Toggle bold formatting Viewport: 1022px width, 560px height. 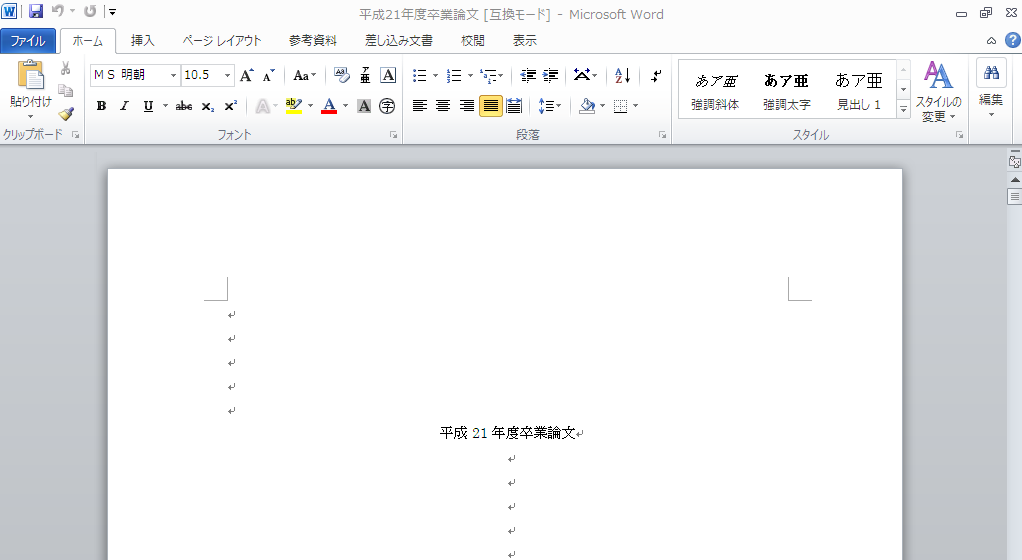(102, 106)
